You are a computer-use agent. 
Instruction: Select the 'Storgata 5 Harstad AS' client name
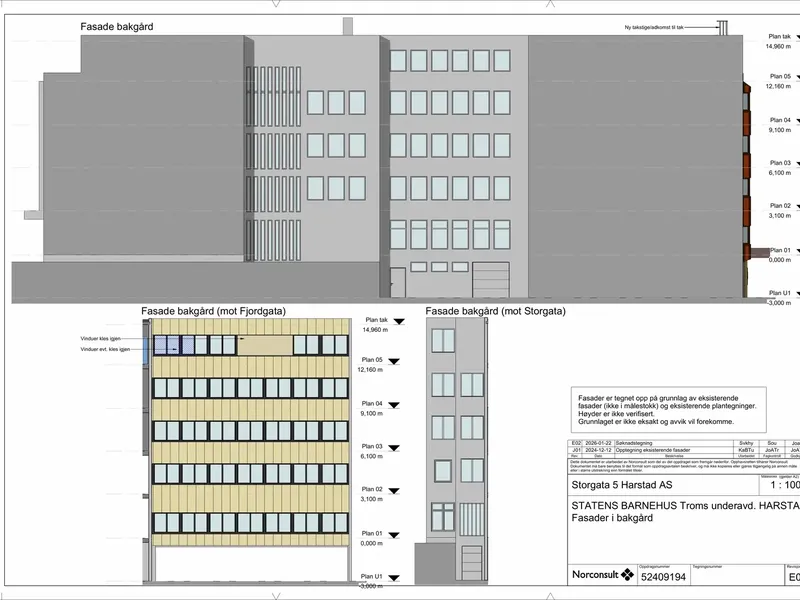coord(621,485)
